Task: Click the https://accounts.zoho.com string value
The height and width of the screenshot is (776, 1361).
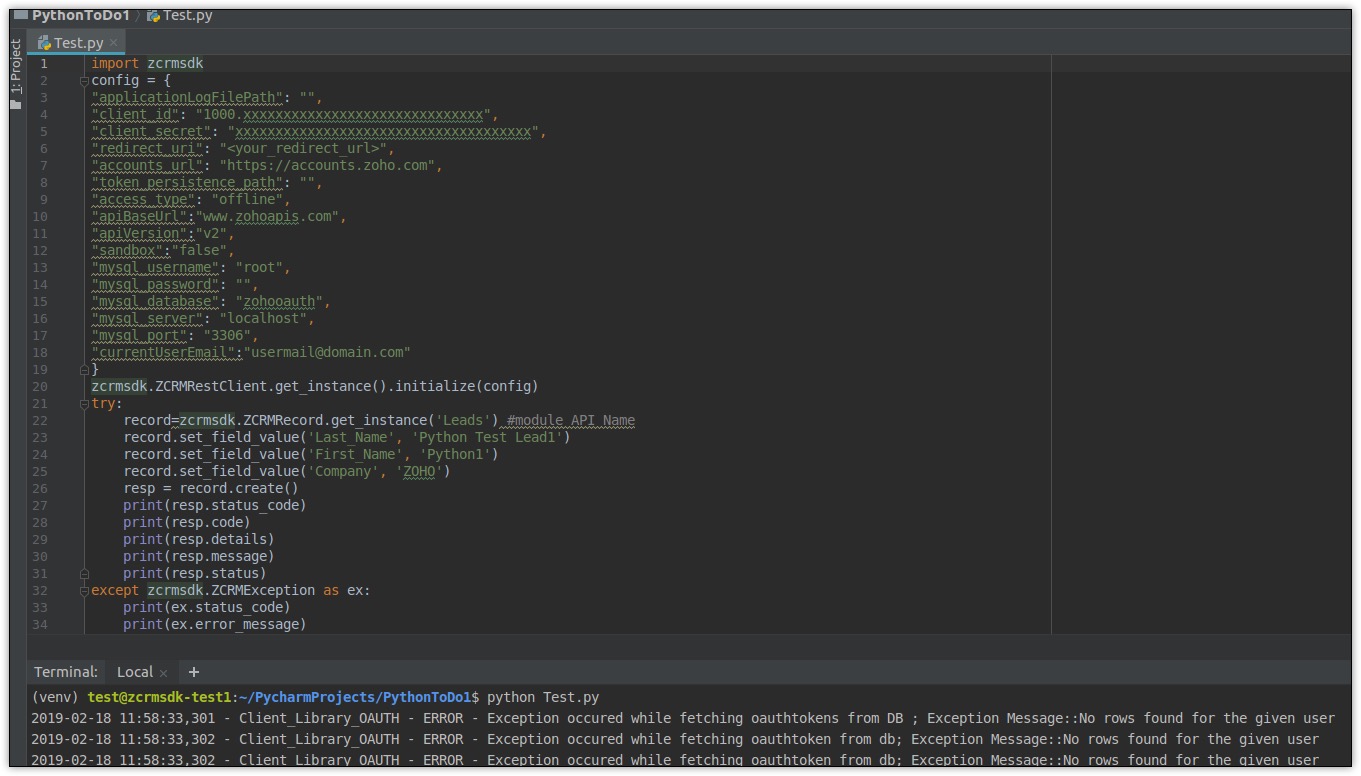Action: 327,165
